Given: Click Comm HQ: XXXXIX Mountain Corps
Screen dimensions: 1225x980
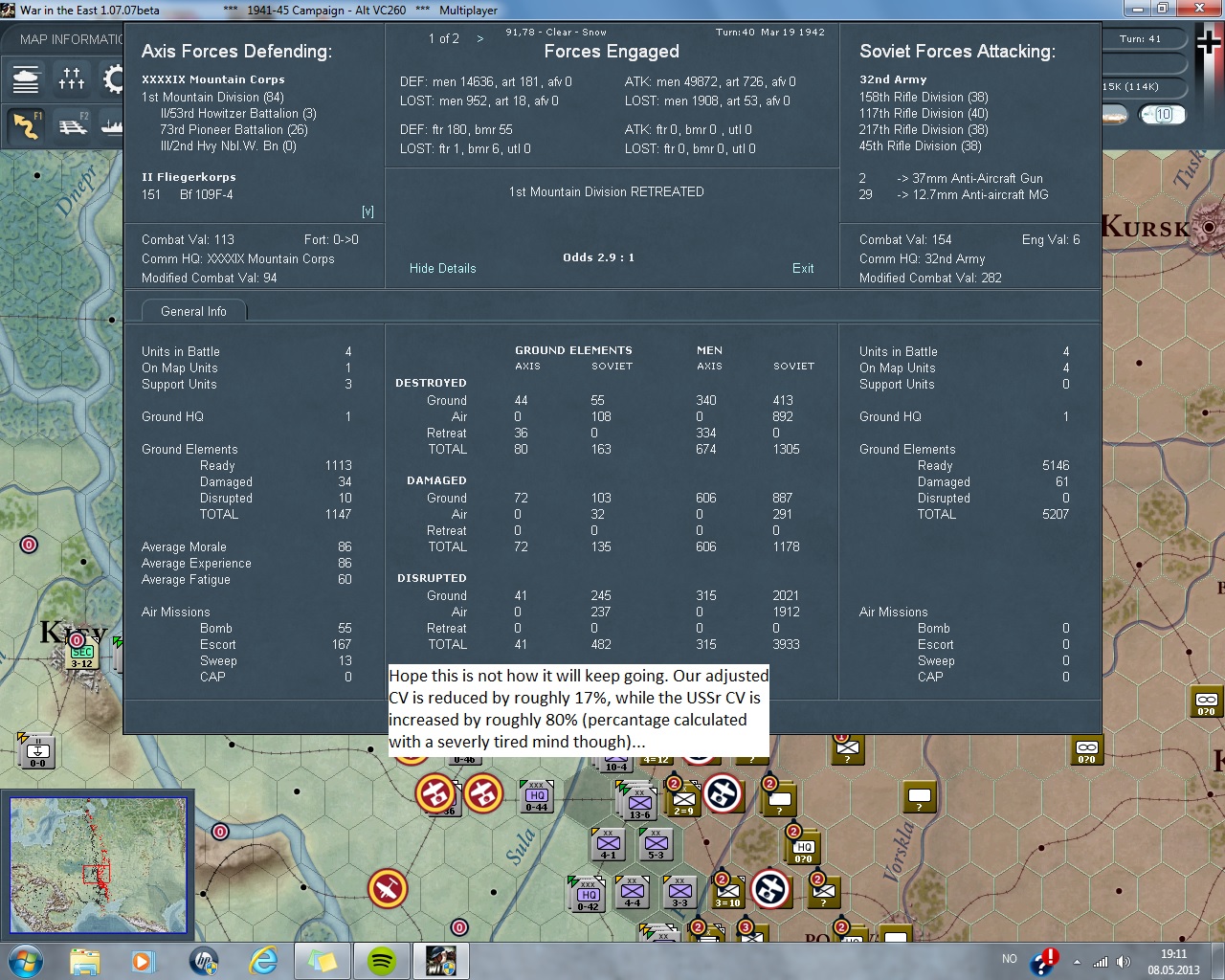Looking at the screenshot, I should pos(238,259).
